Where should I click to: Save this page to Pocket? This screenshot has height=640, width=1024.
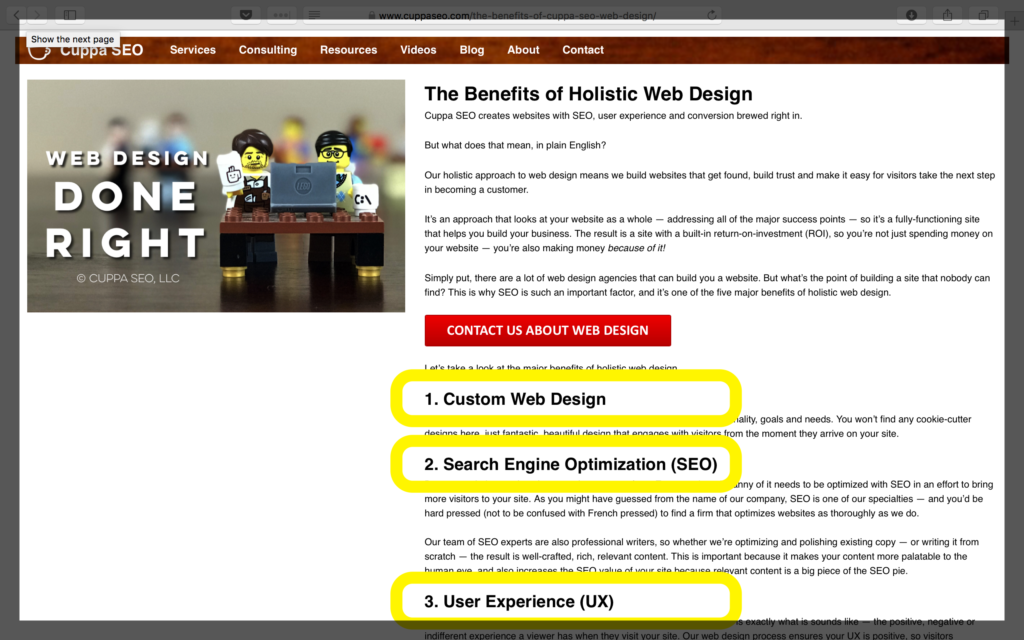click(243, 14)
